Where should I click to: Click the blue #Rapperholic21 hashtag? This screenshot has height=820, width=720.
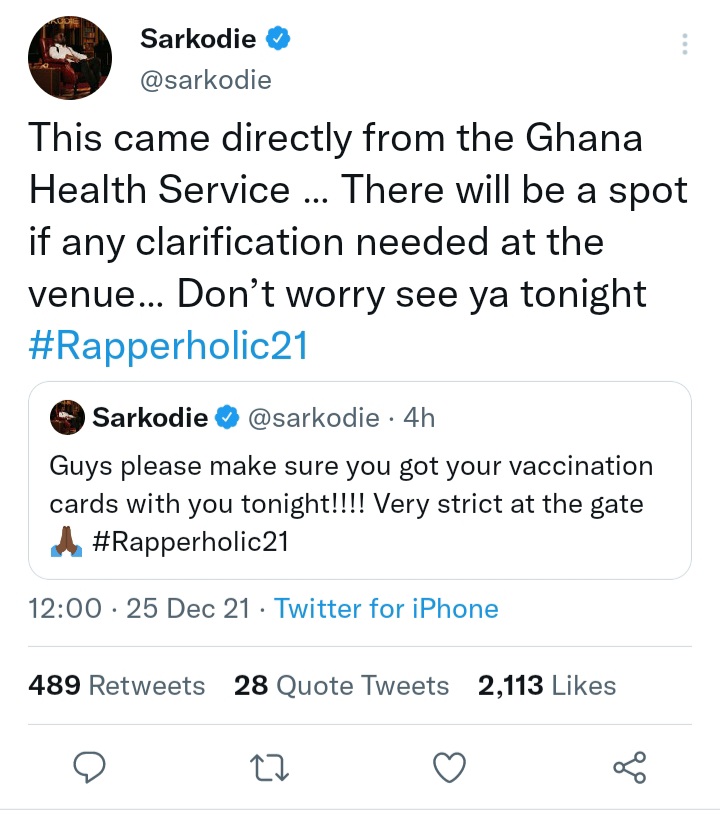[168, 346]
